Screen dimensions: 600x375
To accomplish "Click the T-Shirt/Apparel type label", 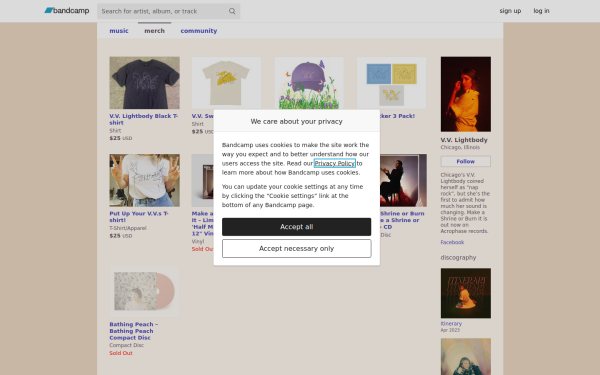I will [x=128, y=228].
